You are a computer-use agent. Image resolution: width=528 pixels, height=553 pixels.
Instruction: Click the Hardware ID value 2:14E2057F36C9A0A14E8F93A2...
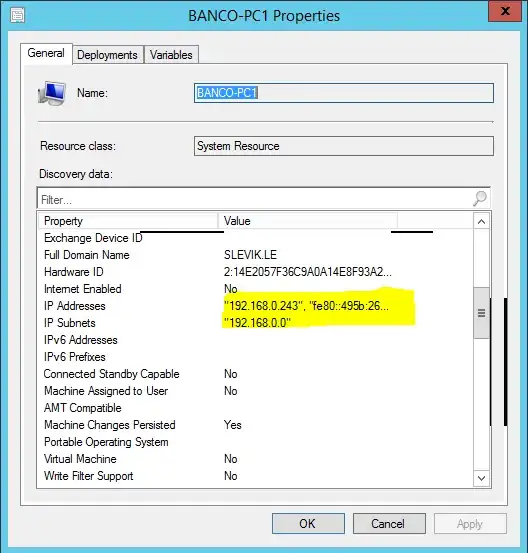308,272
